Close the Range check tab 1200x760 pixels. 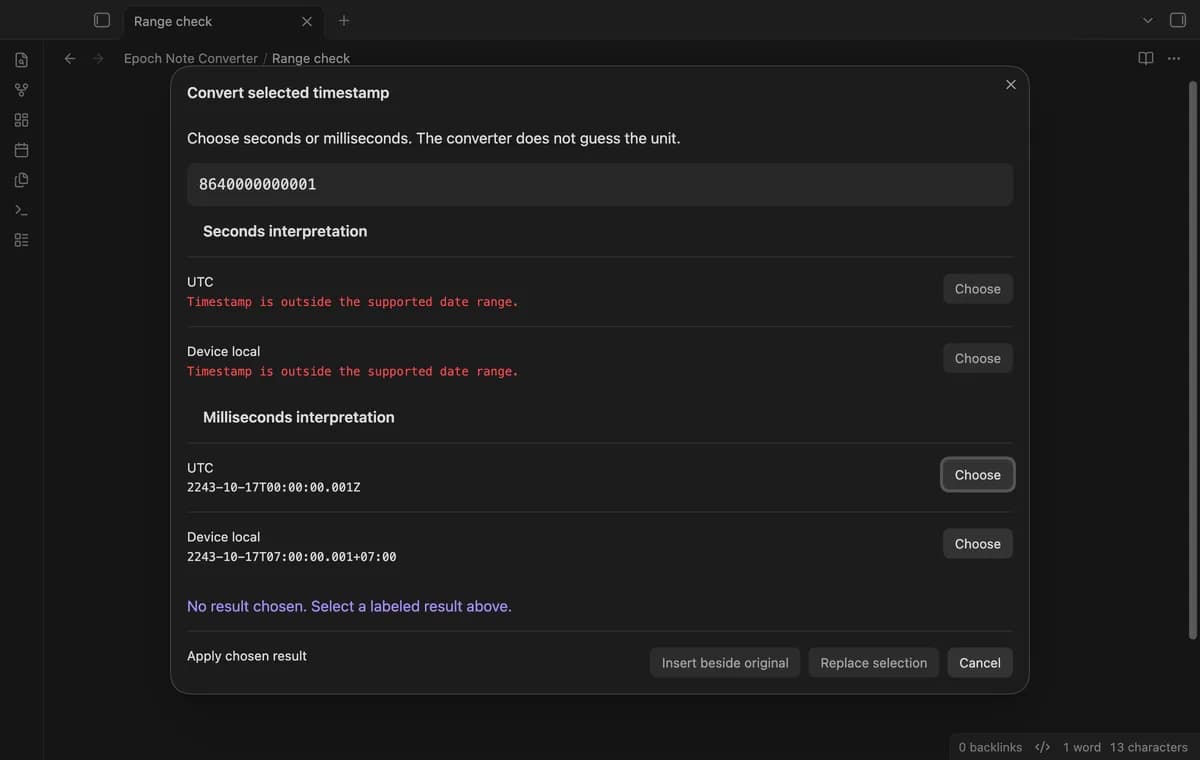coord(307,21)
